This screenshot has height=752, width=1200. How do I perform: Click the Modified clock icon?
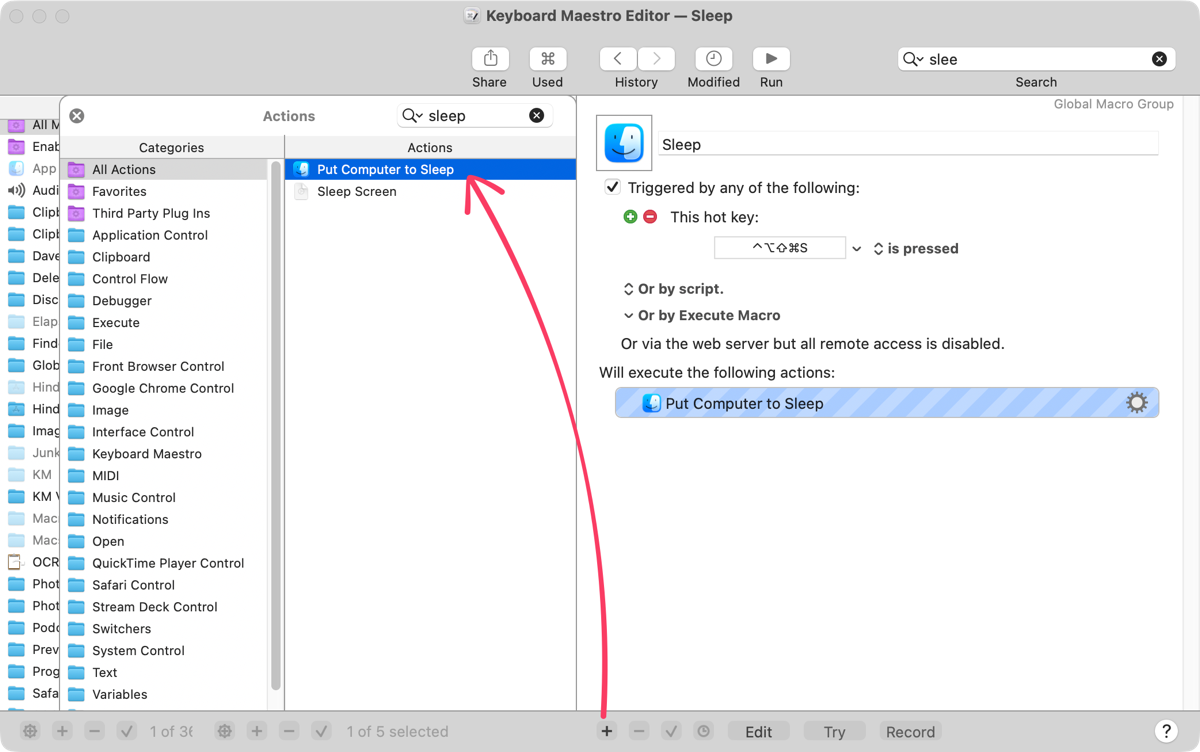coord(713,59)
